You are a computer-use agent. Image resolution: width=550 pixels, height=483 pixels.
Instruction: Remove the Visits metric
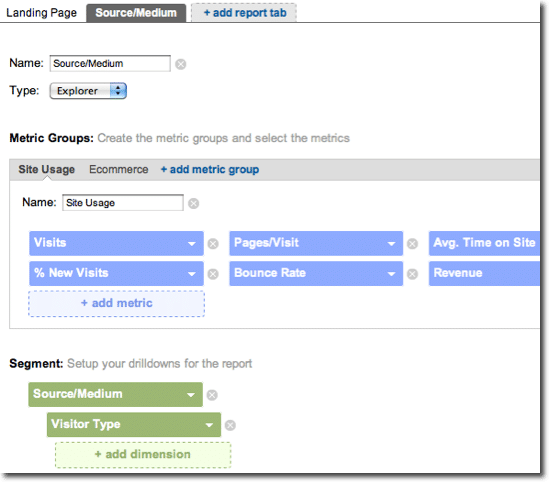[x=213, y=243]
